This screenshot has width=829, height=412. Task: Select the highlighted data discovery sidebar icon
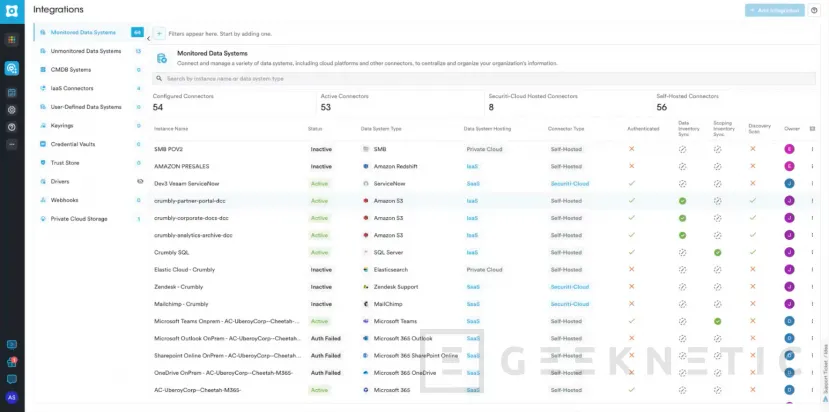12,68
